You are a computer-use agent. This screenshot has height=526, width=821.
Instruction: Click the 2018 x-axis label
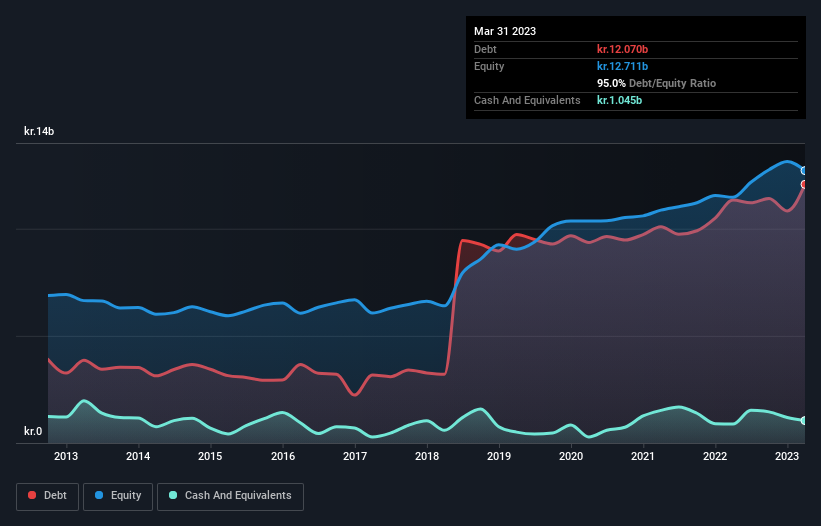click(x=427, y=456)
